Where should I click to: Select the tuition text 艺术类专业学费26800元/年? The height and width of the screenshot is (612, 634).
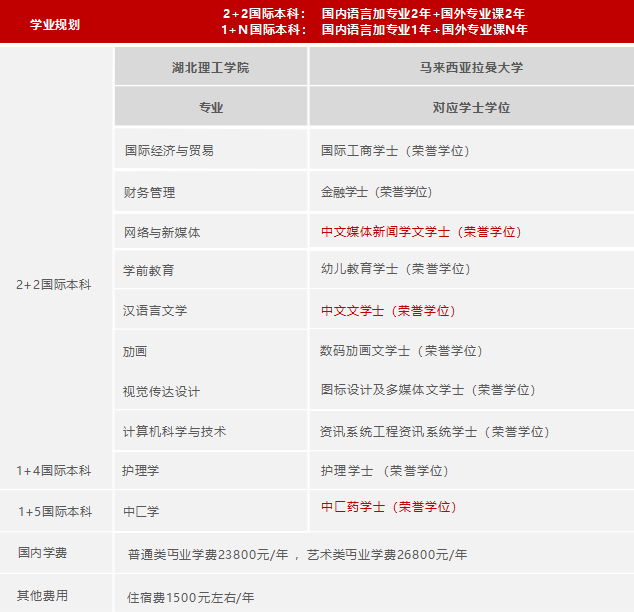pyautogui.click(x=387, y=555)
